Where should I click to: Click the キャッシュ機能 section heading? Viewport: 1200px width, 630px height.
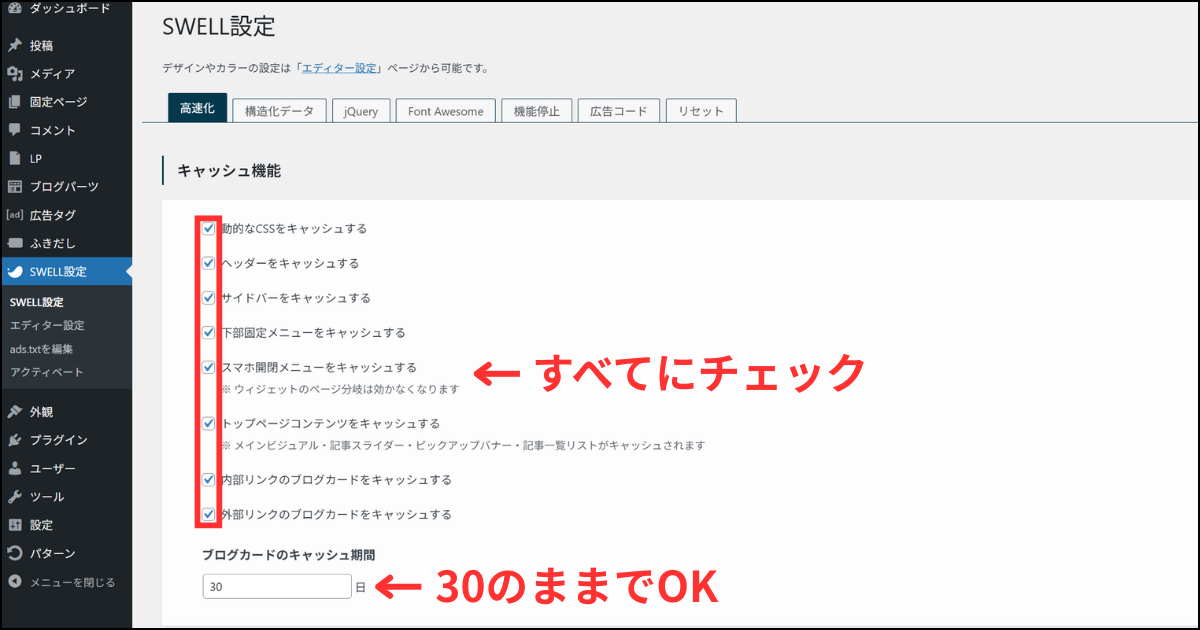229,171
